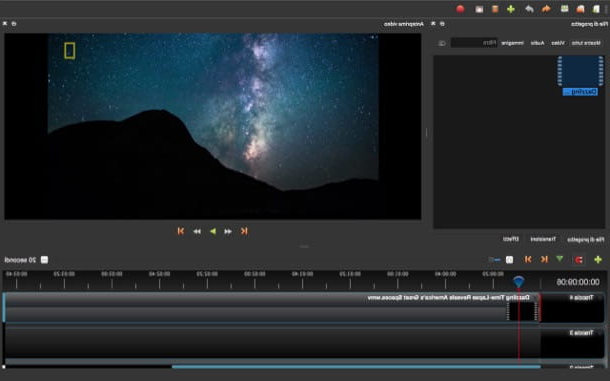Jump to end of the preview
610x381 pixels.
[x=181, y=231]
